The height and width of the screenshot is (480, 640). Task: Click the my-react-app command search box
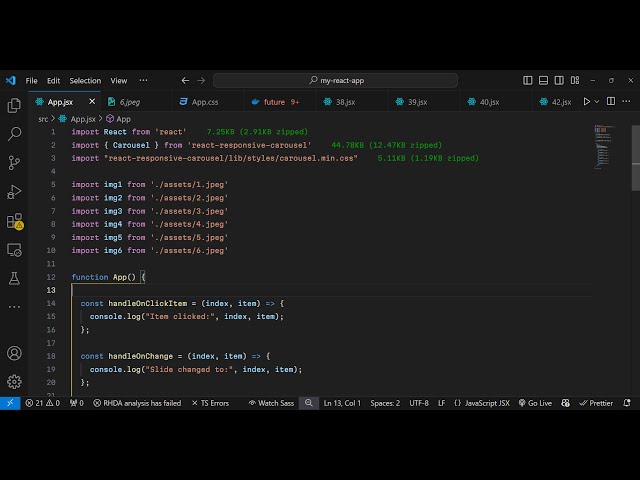click(337, 80)
